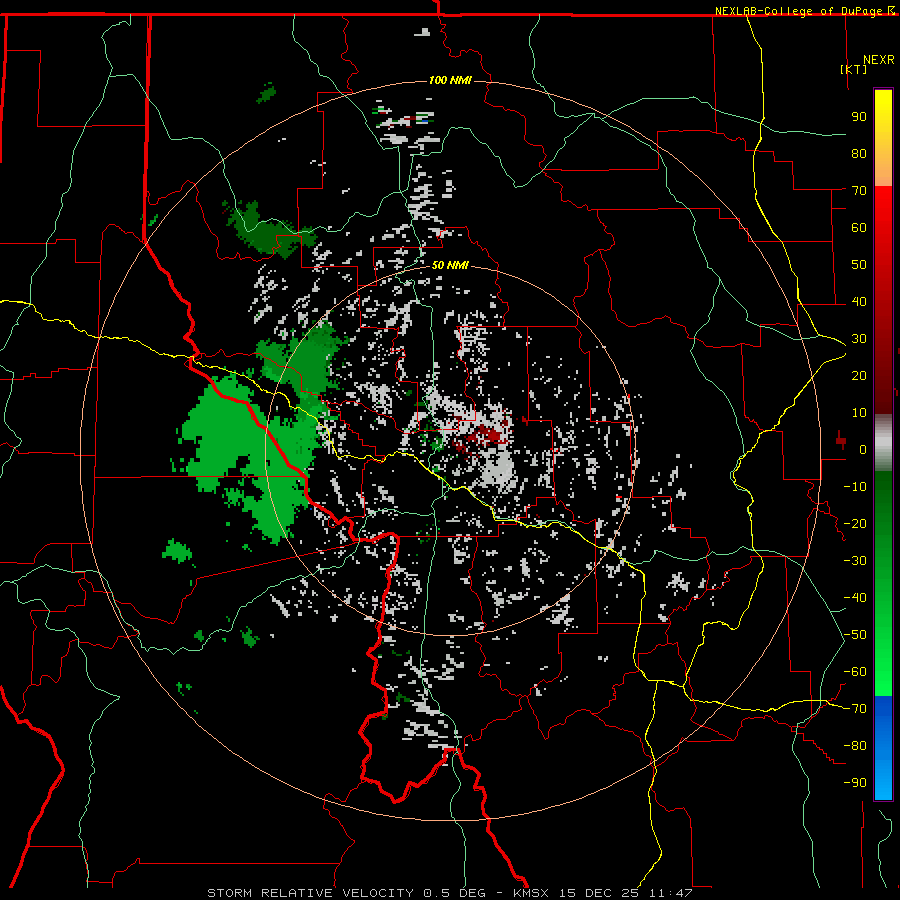
Task: Select the 60 value on velocity color scale
Action: click(859, 227)
